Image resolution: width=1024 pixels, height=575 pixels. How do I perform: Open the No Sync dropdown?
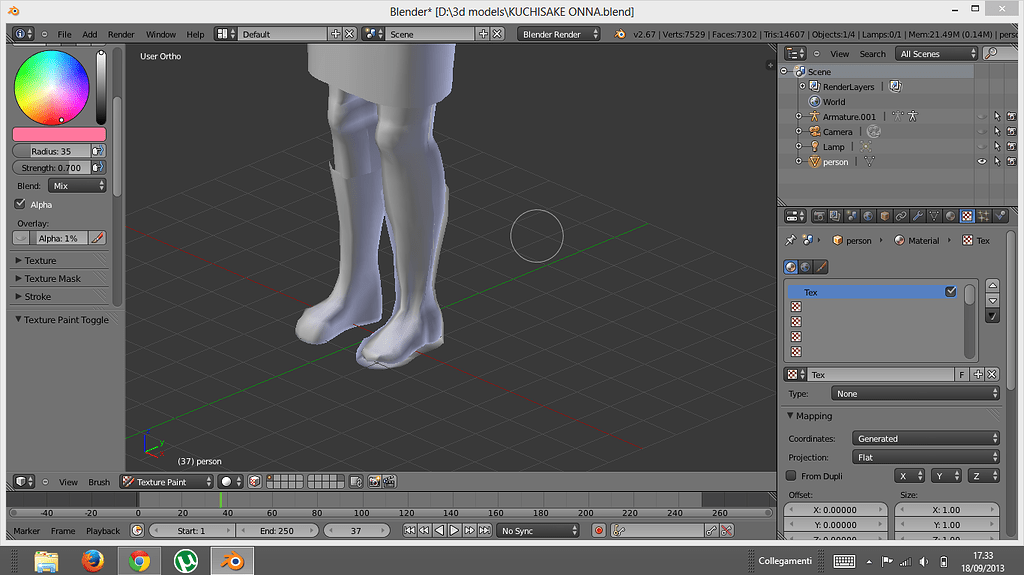(x=538, y=531)
